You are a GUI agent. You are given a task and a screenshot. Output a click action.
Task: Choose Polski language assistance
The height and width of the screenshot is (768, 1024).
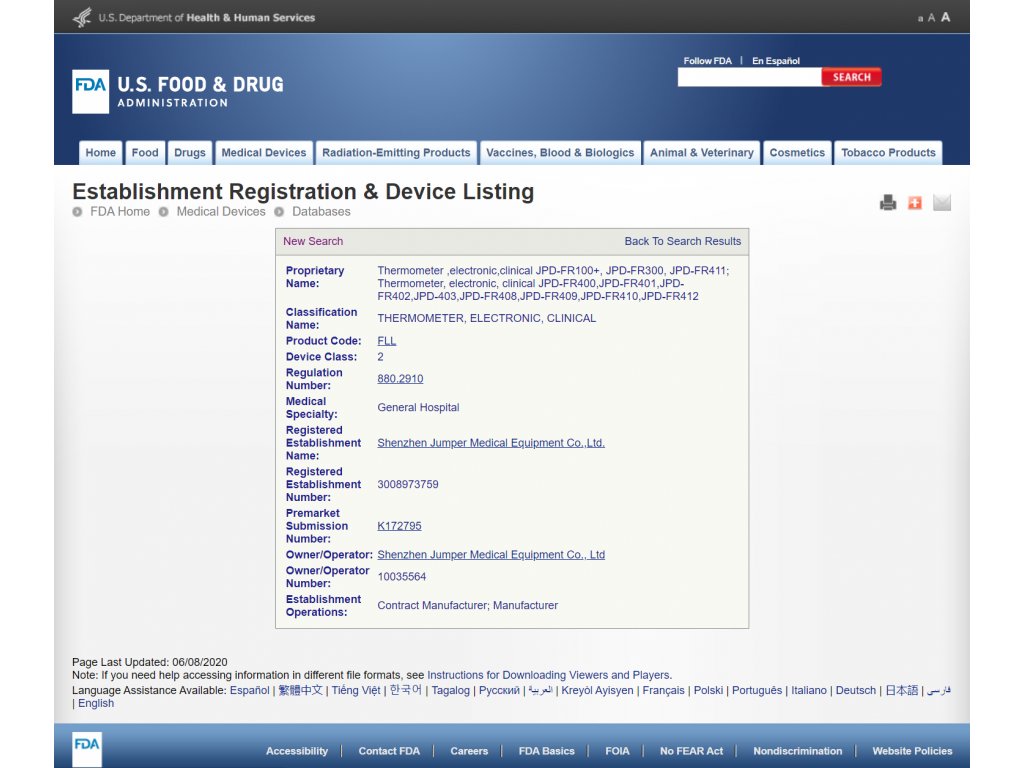point(709,690)
